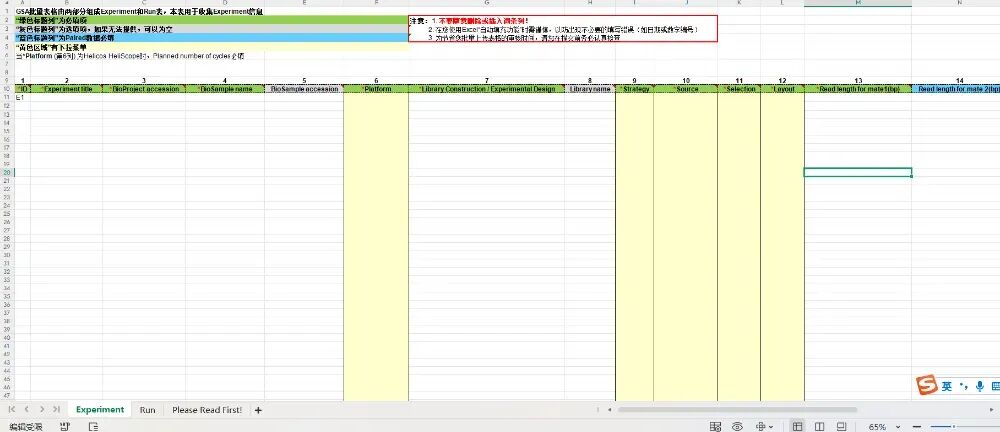Select Page Break Preview icon in status bar

click(x=841, y=426)
